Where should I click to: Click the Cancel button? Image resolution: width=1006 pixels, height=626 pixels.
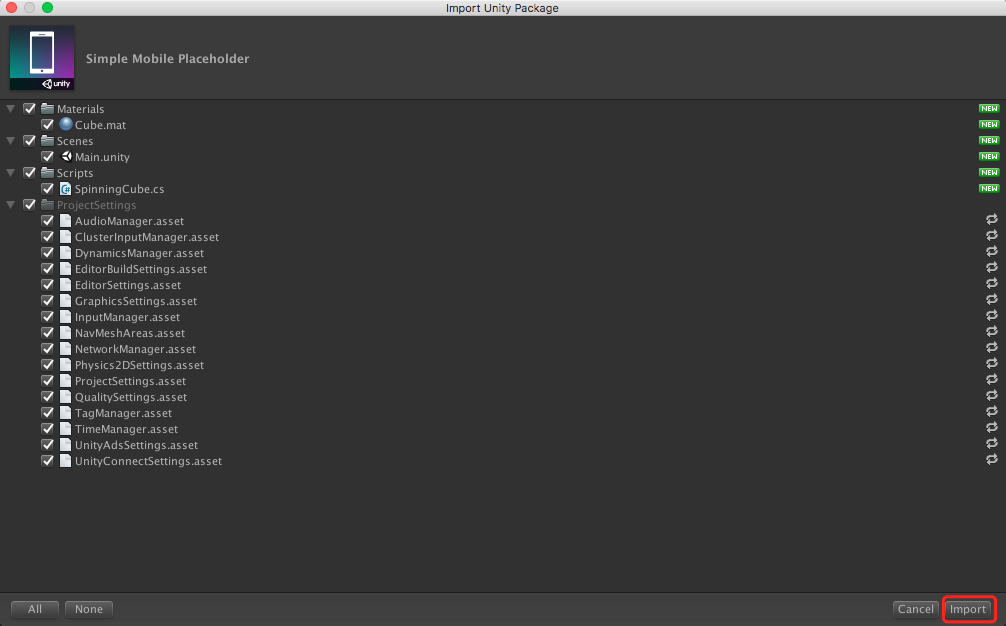click(916, 609)
